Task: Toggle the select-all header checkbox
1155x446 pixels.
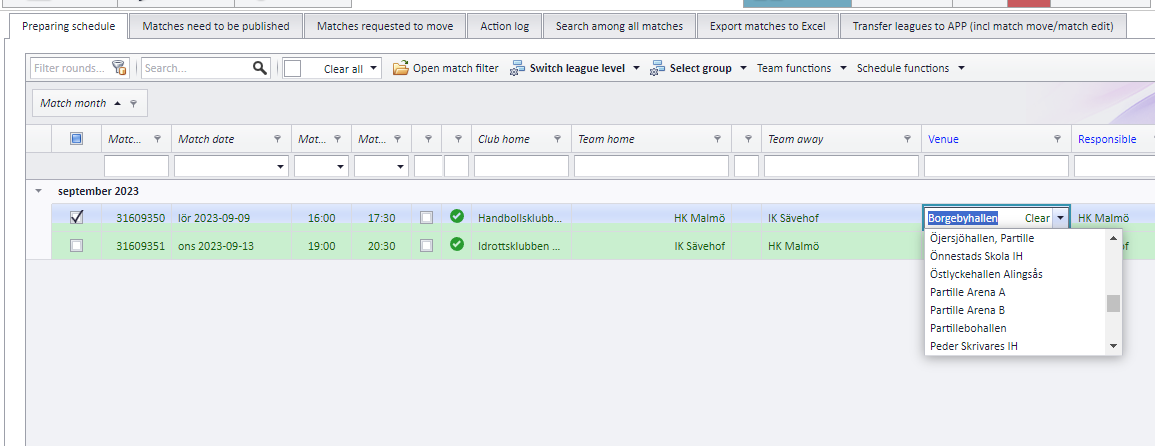Action: click(77, 139)
